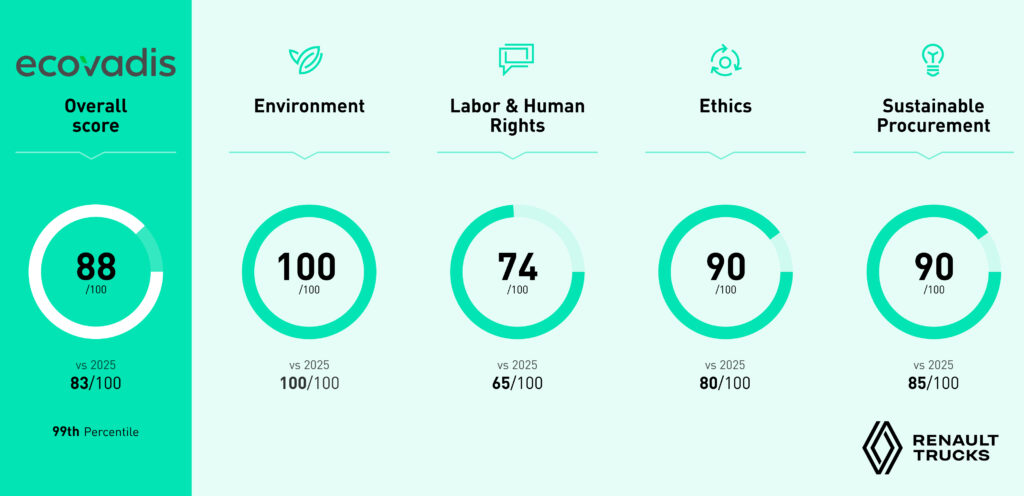Viewport: 1024px width, 496px height.
Task: Click the Environment leaf icon
Action: (x=306, y=60)
